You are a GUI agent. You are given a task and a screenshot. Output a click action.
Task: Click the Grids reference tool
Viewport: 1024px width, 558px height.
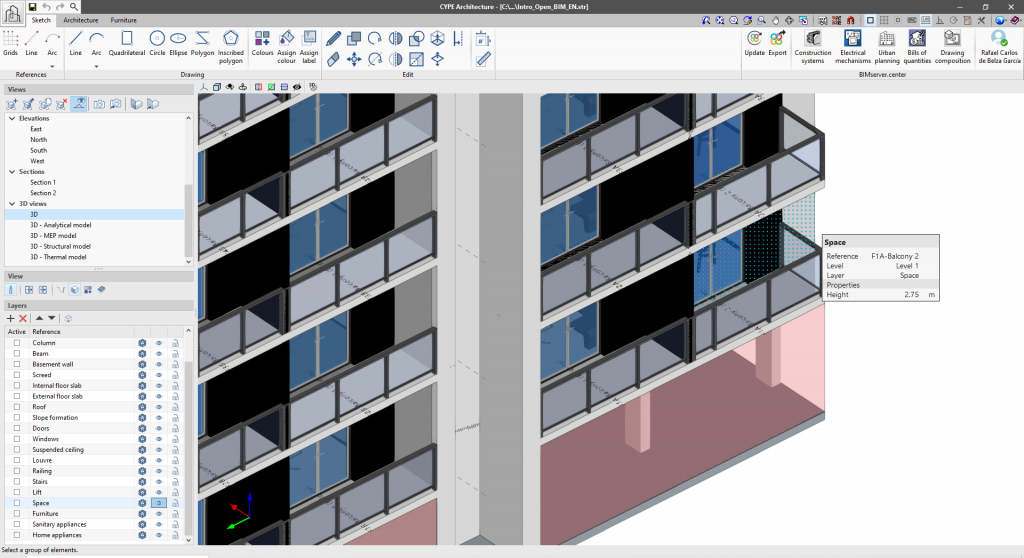[x=10, y=44]
